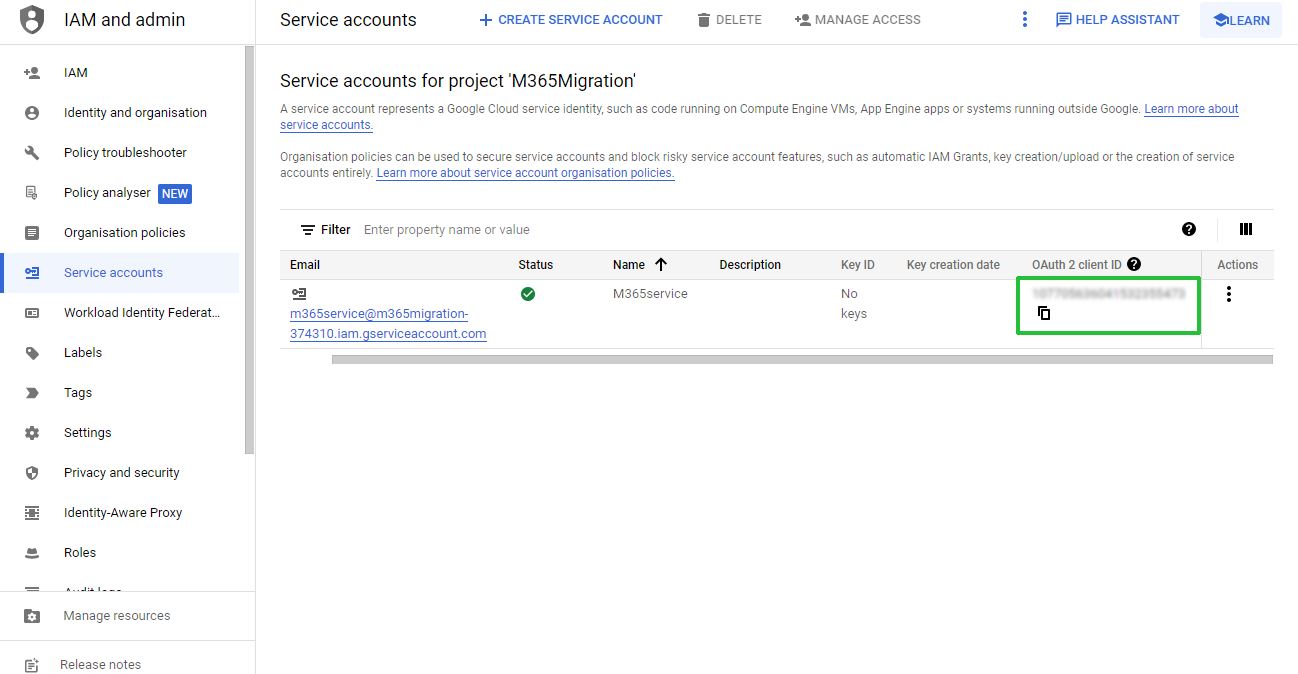Open Manage resources
The image size is (1298, 674).
117,616
